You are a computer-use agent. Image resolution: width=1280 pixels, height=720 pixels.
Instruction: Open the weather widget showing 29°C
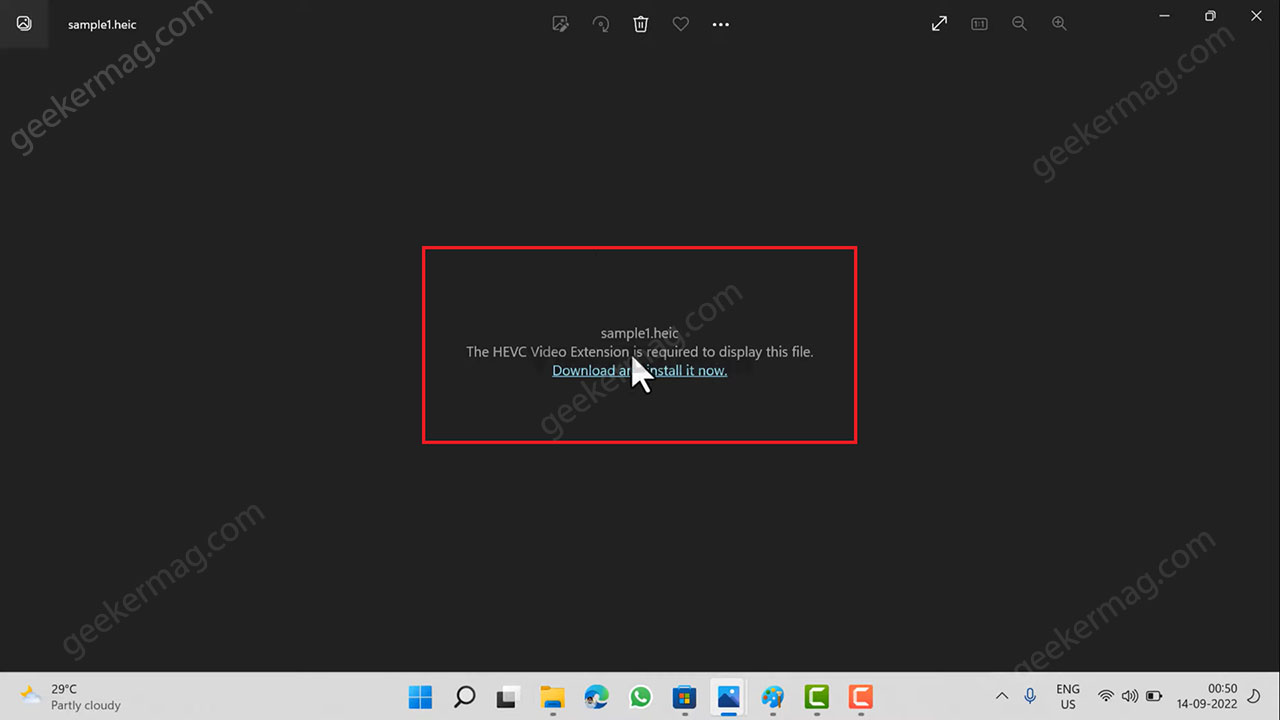(70, 696)
